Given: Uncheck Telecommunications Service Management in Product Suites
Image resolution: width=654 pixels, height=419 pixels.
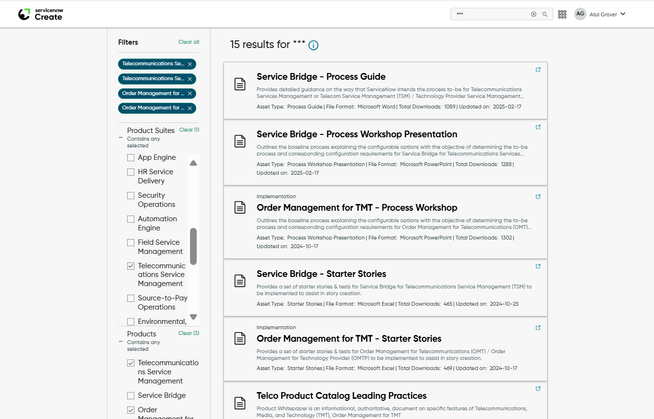Looking at the screenshot, I should click(131, 266).
